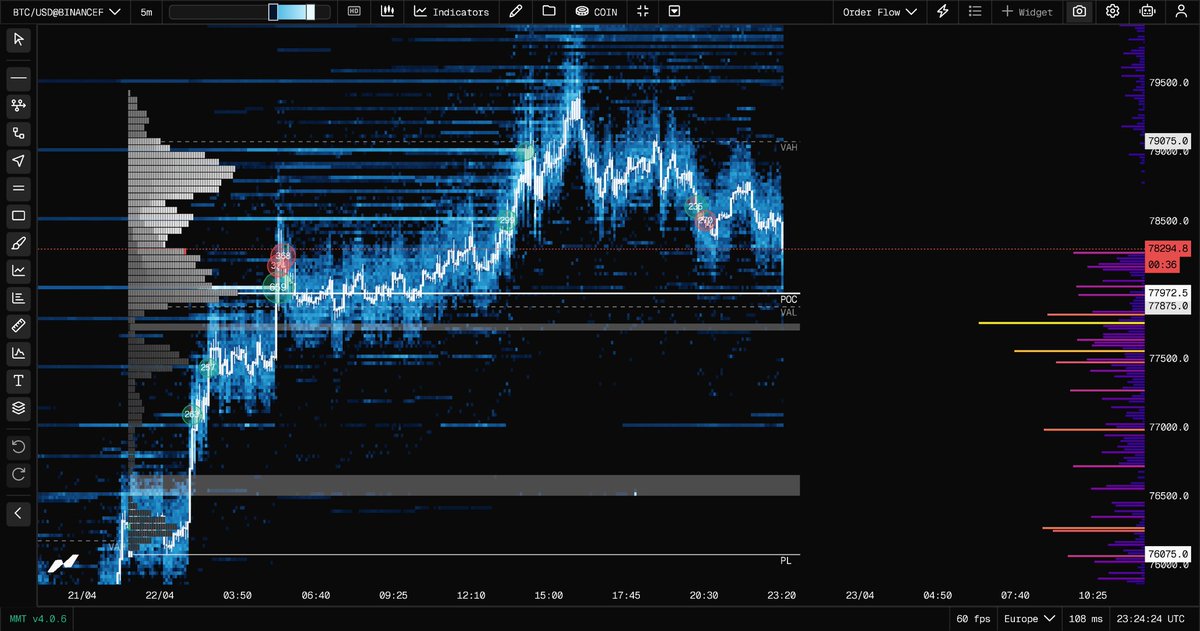Toggle COIN denomination
This screenshot has height=631, width=1200.
pyautogui.click(x=596, y=12)
